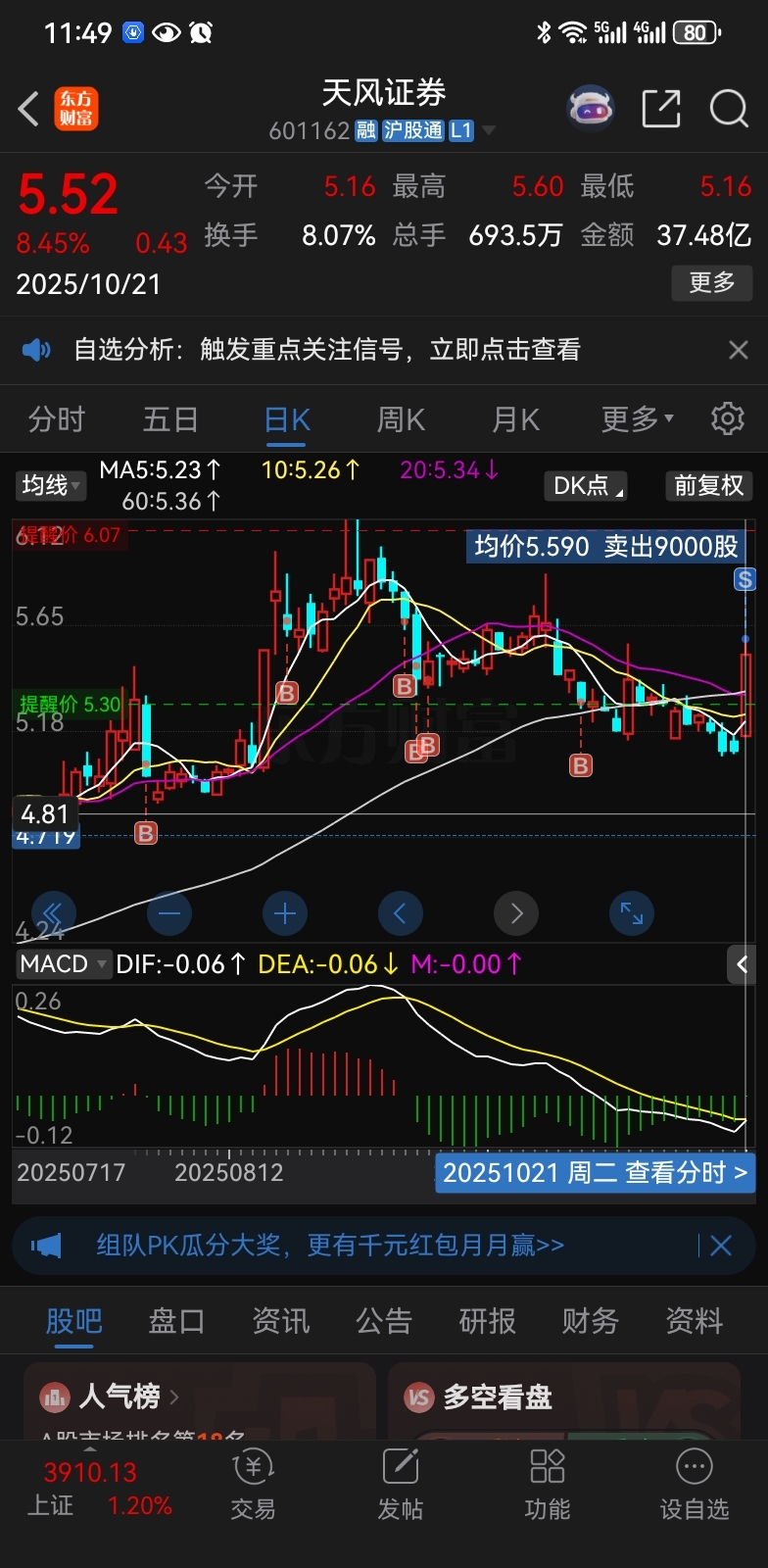Expand 人气榜 chevron
The height and width of the screenshot is (1568, 768).
[174, 1396]
